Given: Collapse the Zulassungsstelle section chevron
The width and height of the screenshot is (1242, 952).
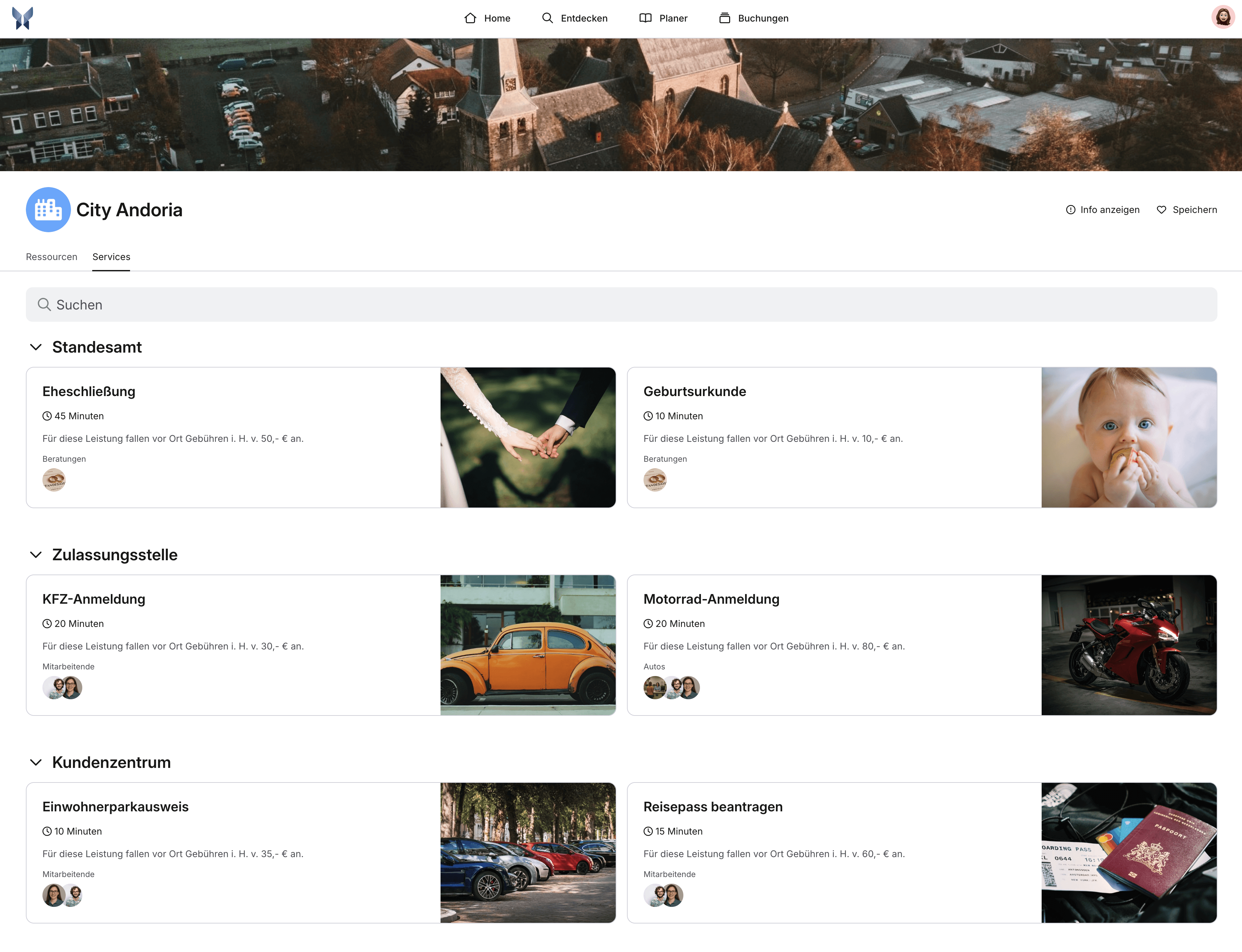Looking at the screenshot, I should click(x=36, y=555).
